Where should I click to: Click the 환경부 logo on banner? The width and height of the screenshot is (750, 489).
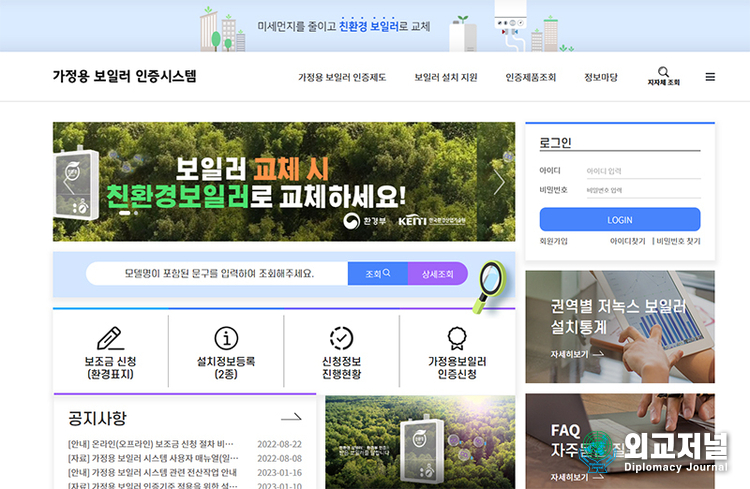click(364, 221)
